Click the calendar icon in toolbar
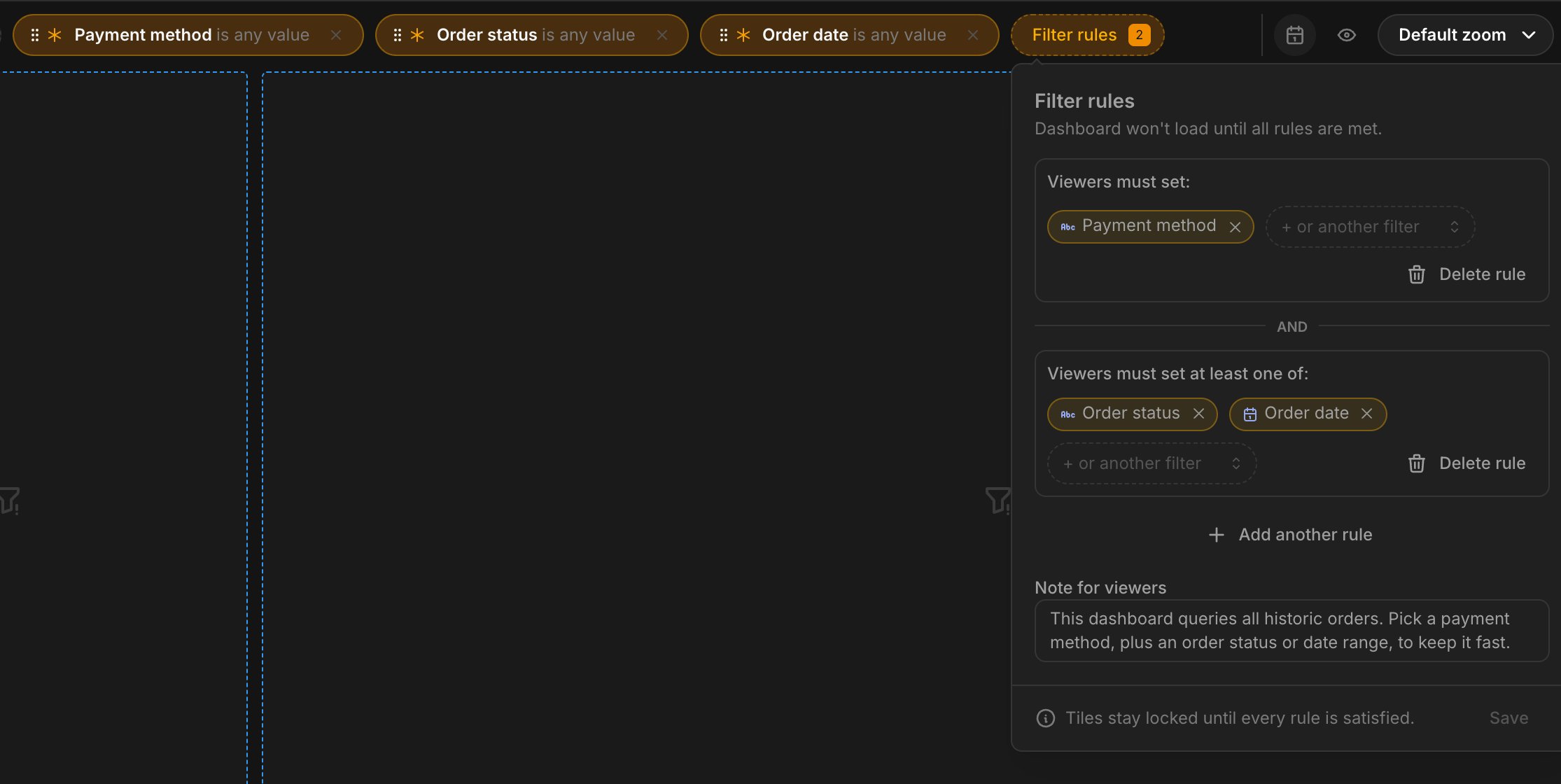 point(1295,35)
